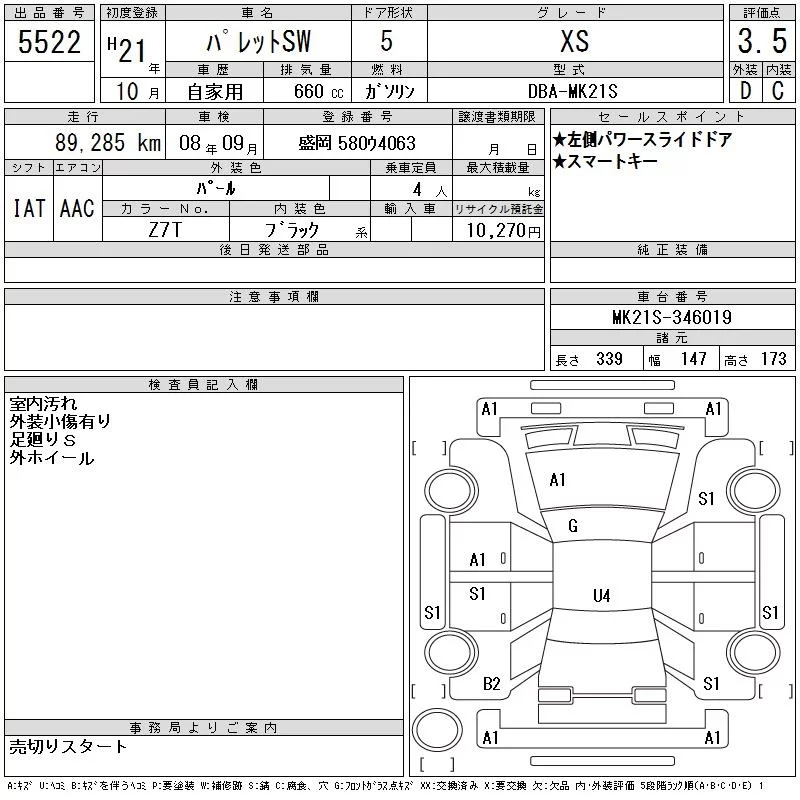The width and height of the screenshot is (800, 800).
Task: Click the door count 5
Action: pos(387,41)
